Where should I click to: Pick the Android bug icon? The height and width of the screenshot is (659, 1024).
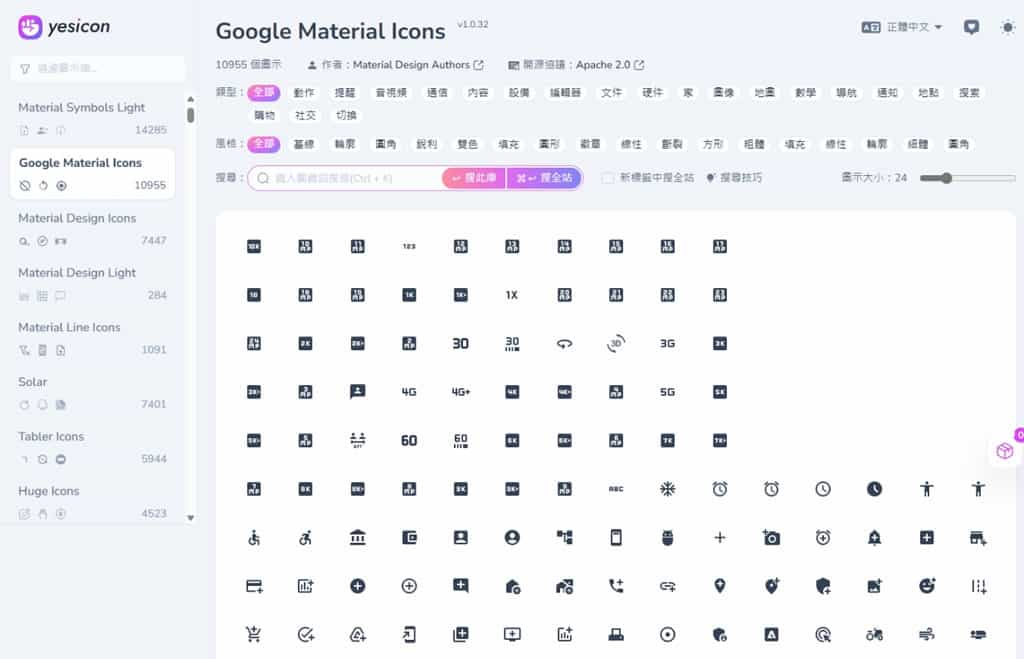(x=667, y=538)
